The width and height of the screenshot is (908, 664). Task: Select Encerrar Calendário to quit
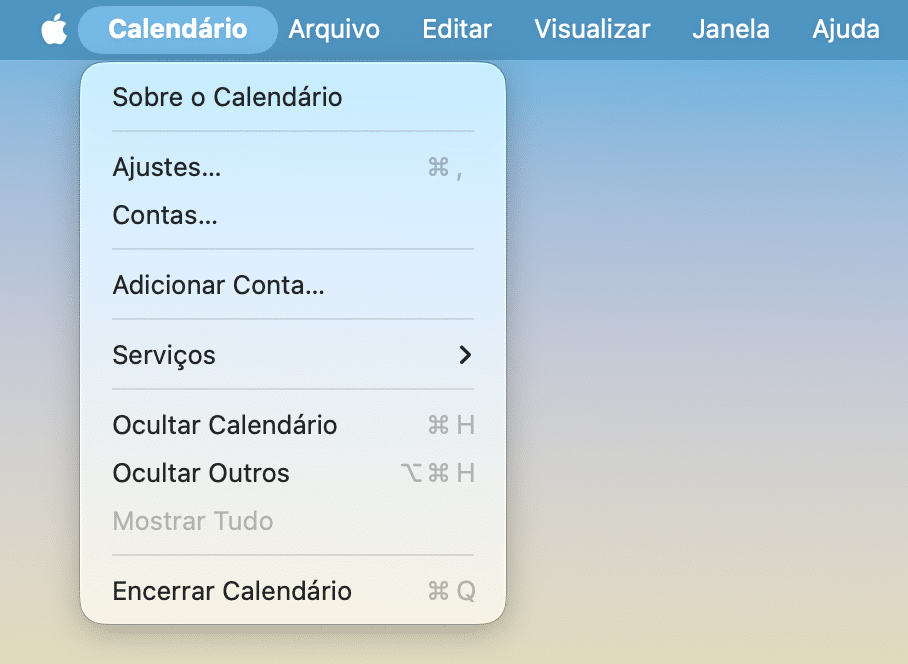pyautogui.click(x=231, y=591)
